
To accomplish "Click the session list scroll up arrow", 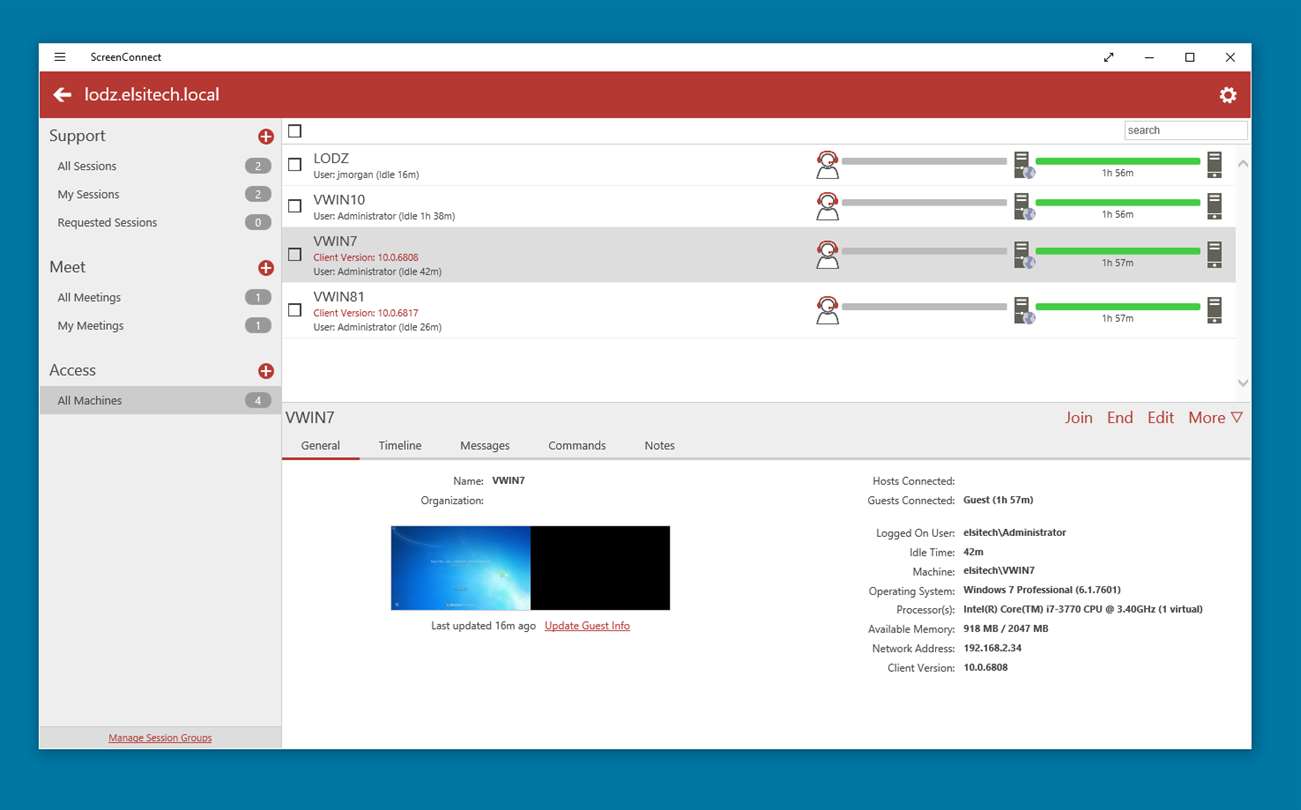I will click(1243, 163).
